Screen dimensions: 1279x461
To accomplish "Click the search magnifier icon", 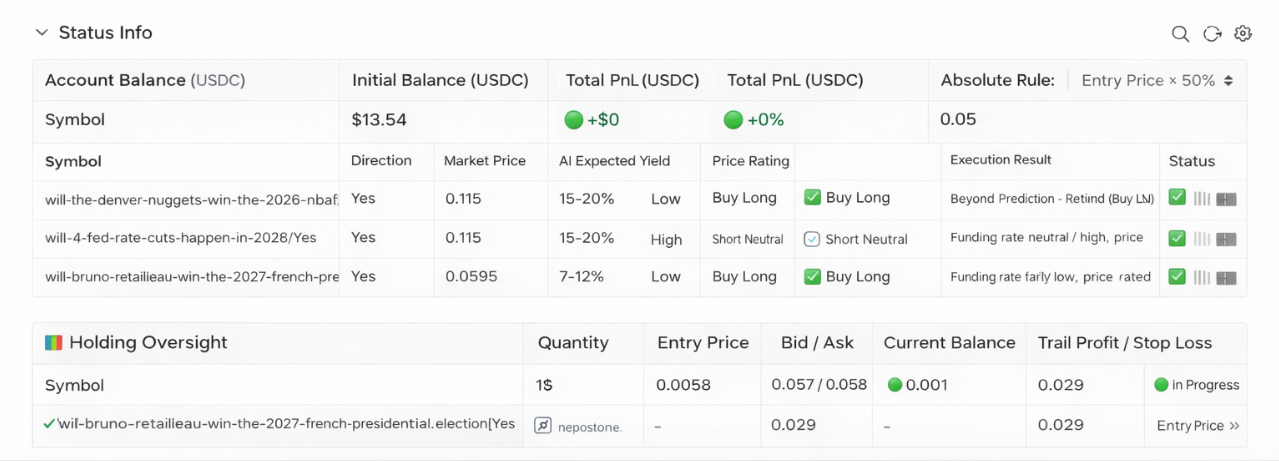I will click(1180, 34).
